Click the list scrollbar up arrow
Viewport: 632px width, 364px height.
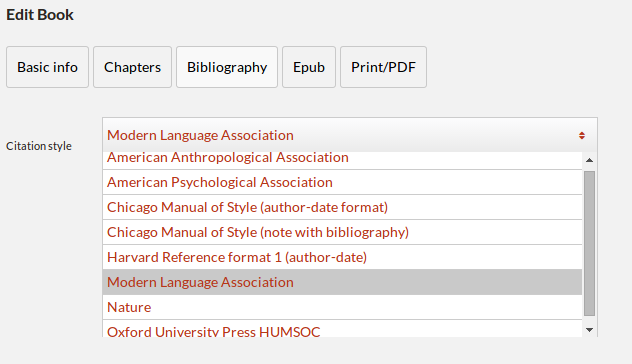tap(589, 160)
